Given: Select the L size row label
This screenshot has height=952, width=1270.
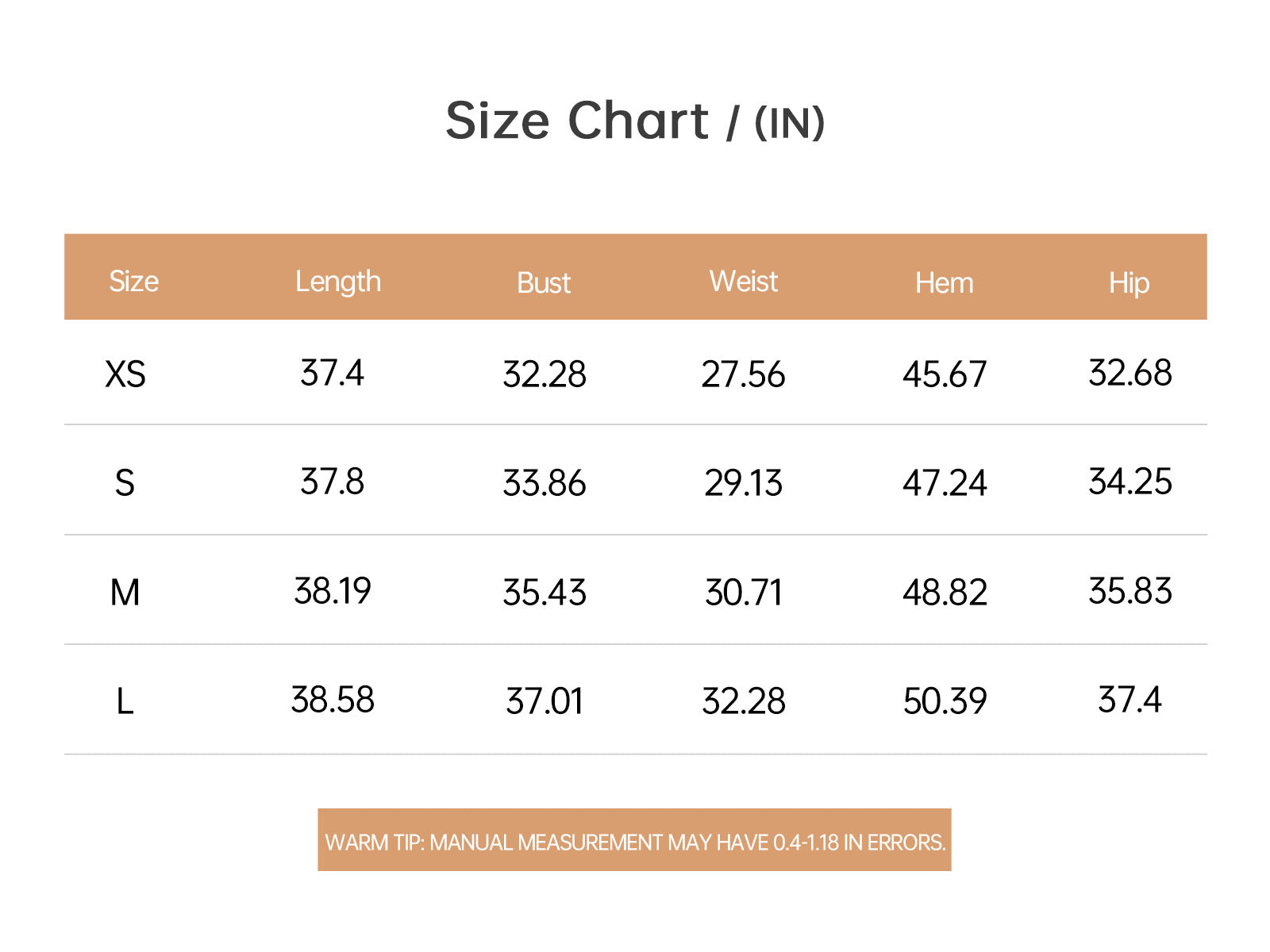Looking at the screenshot, I should 125,701.
